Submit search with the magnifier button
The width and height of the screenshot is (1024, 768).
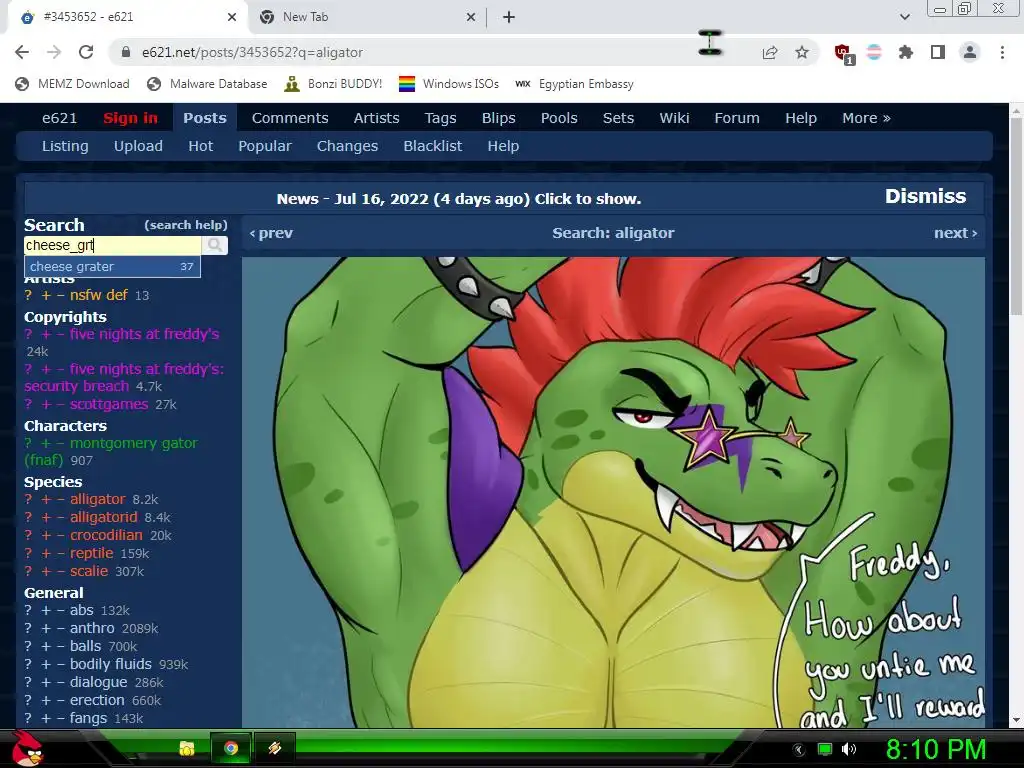pos(214,245)
